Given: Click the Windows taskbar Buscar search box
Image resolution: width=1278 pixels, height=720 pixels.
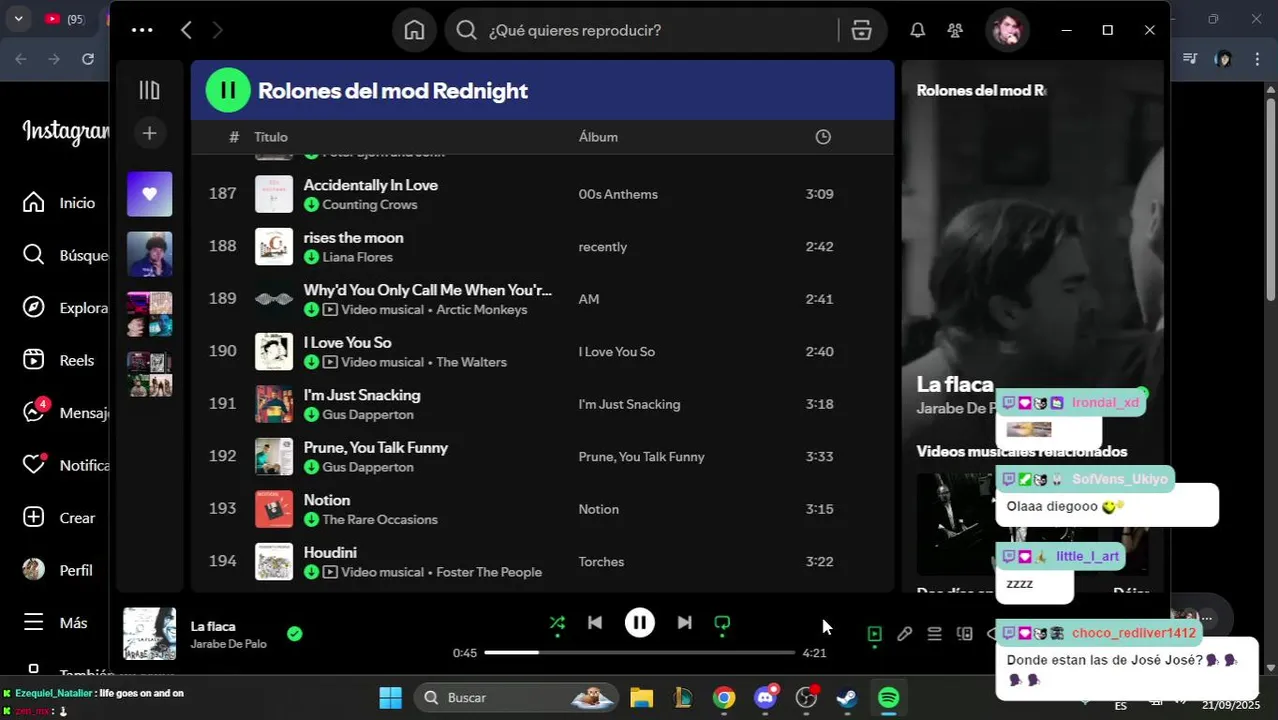Looking at the screenshot, I should [515, 697].
